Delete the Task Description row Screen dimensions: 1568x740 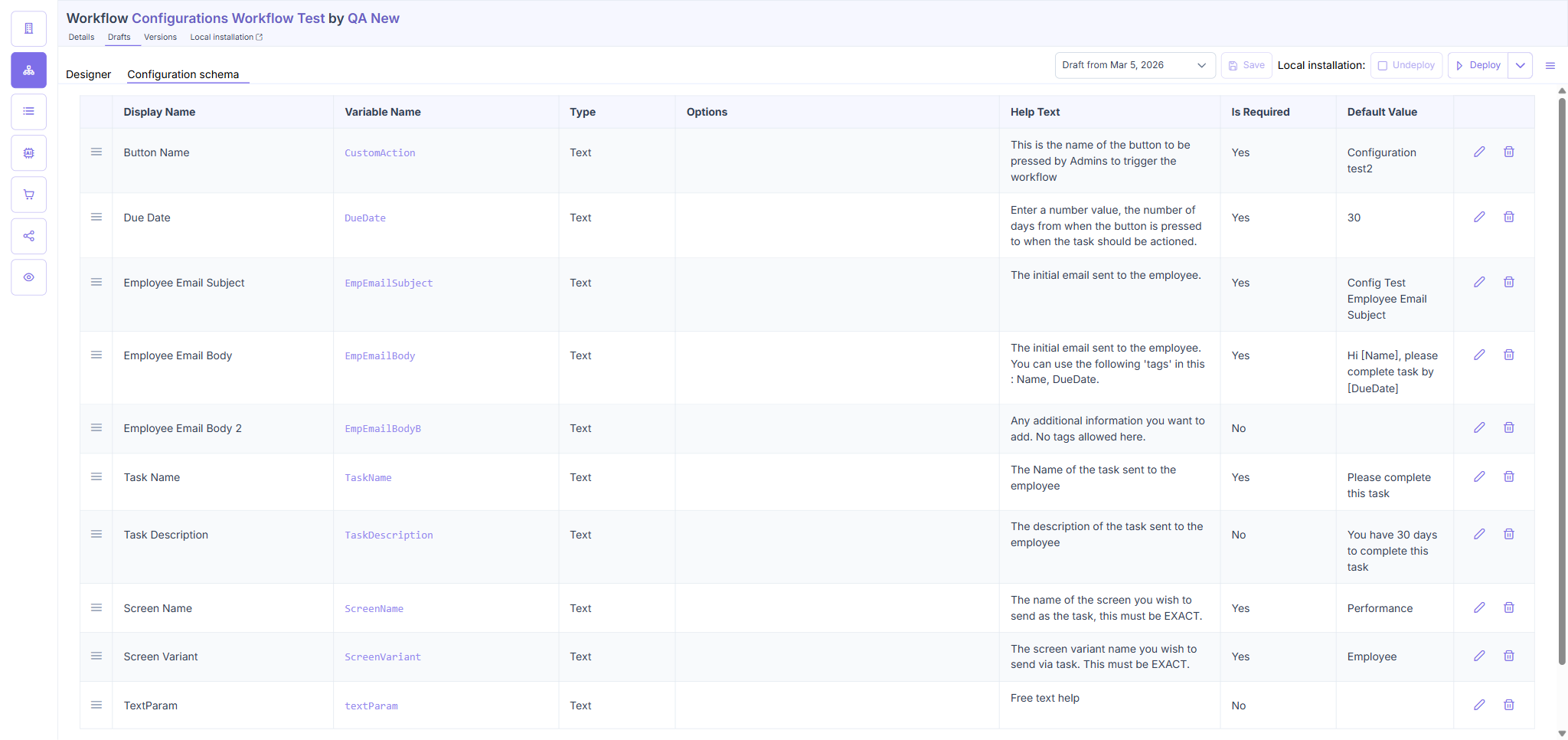(x=1509, y=534)
